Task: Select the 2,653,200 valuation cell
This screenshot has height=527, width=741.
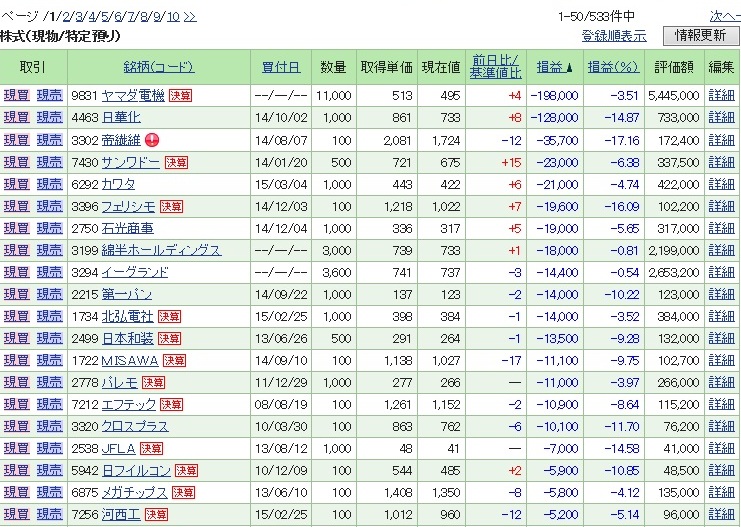Action: [673, 272]
